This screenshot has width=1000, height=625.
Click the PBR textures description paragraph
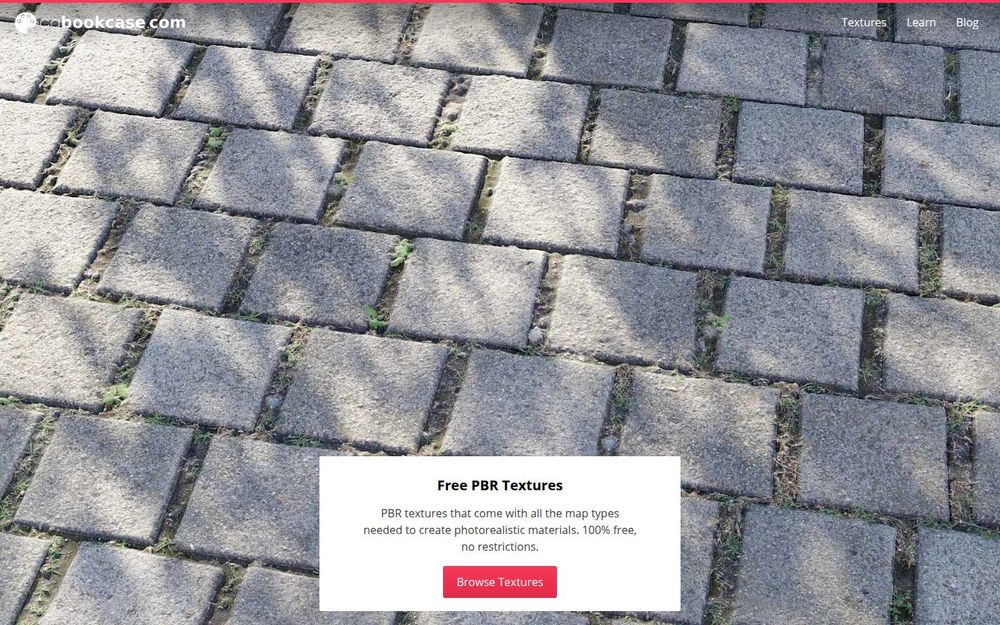500,530
